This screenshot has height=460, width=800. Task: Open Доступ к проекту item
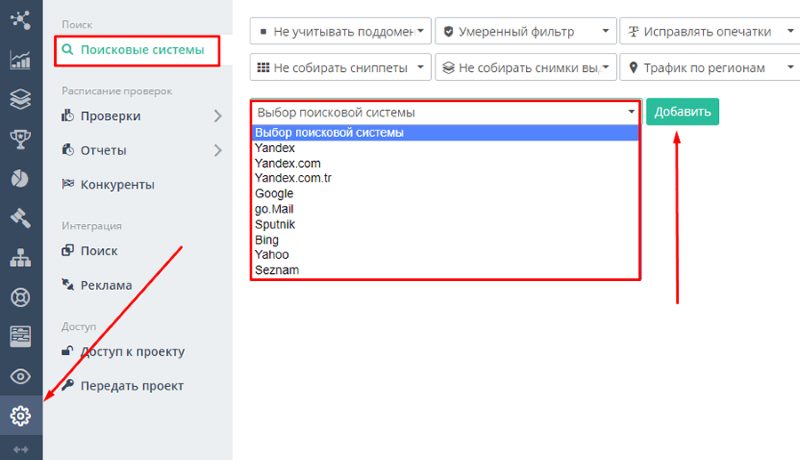(133, 351)
